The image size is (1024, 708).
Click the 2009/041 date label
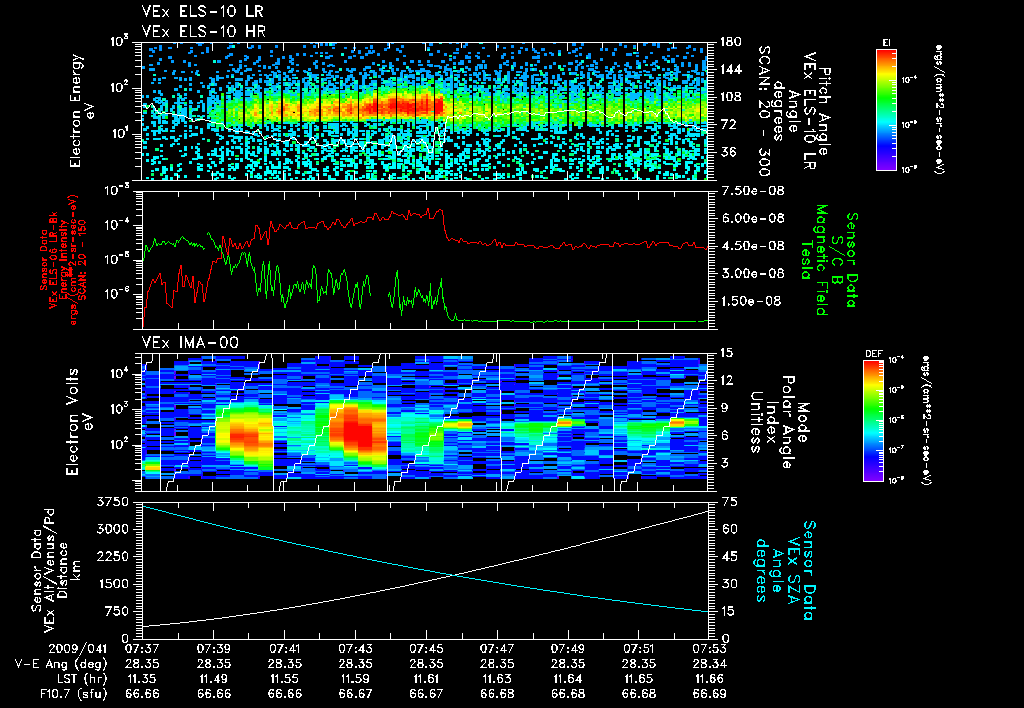77,649
